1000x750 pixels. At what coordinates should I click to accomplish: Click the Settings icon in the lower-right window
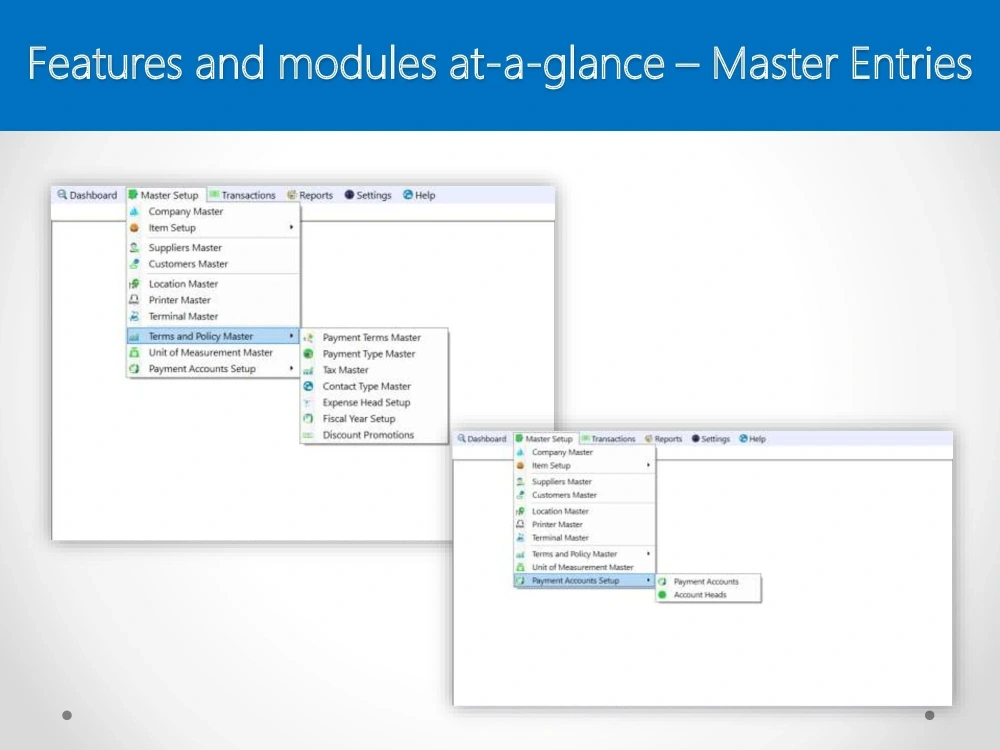coord(696,438)
